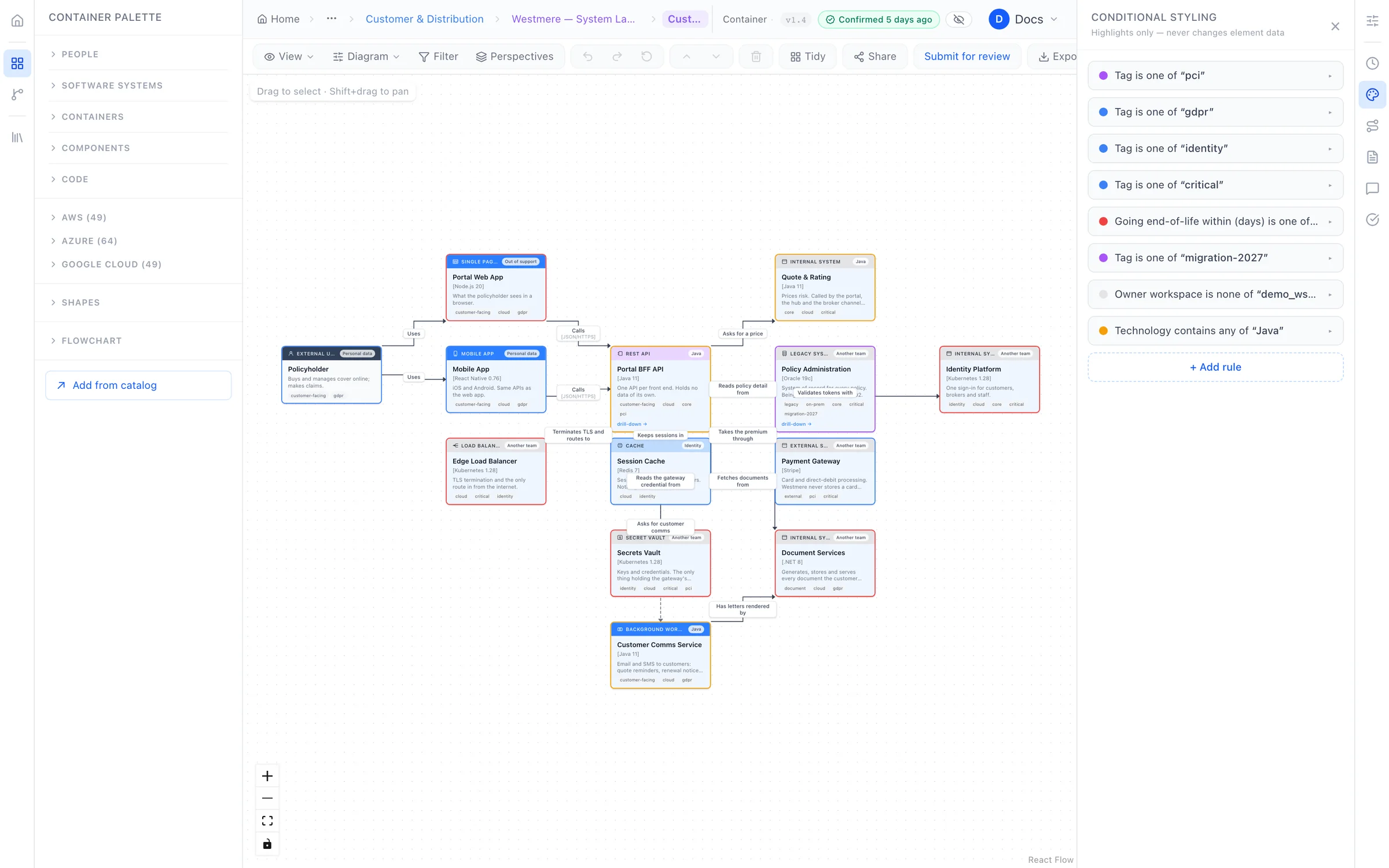Open the View dropdown

[x=289, y=57]
